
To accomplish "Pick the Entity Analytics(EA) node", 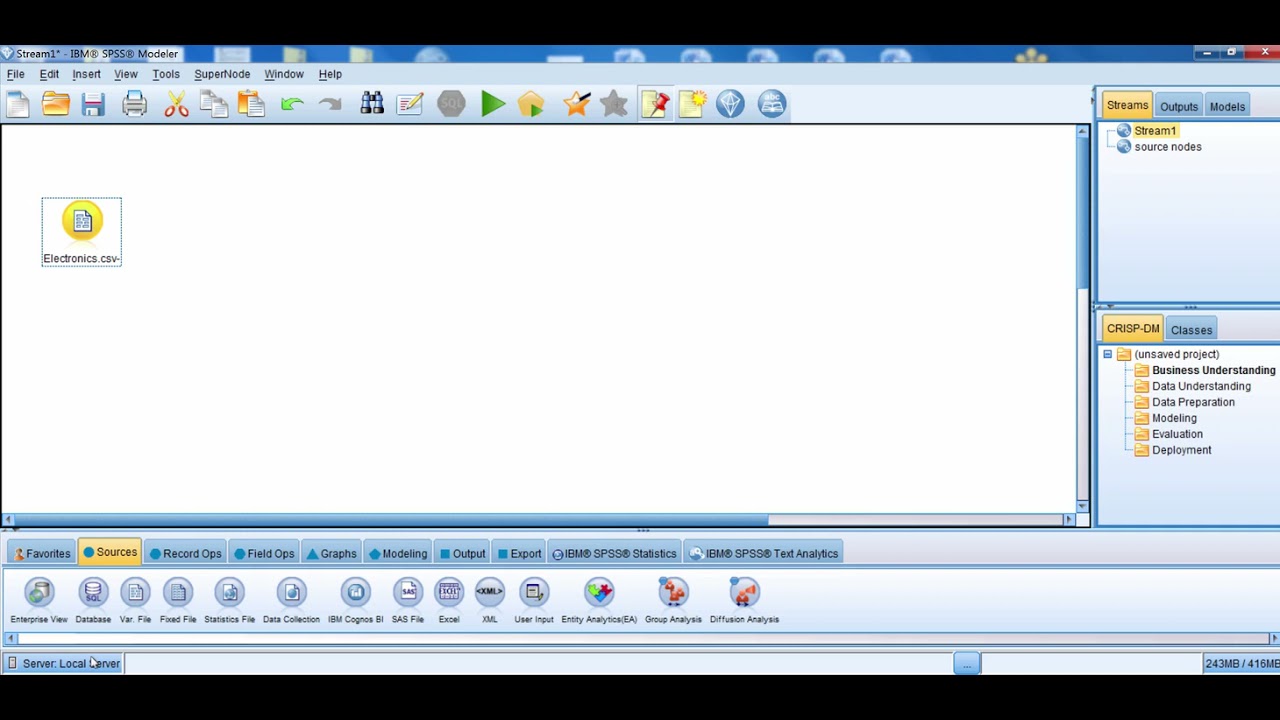I will pyautogui.click(x=599, y=601).
